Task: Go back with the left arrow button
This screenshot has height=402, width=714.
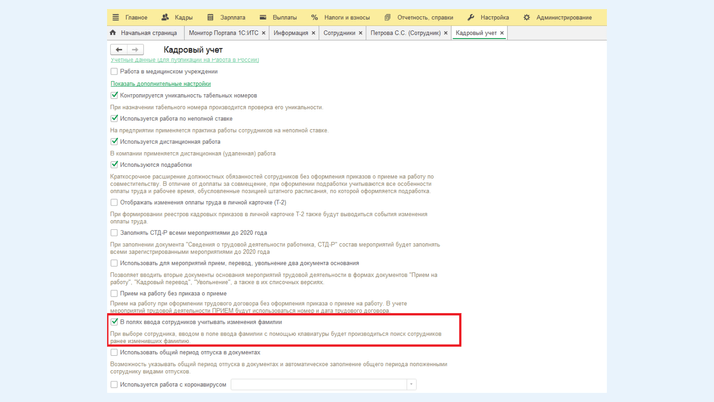Action: point(119,49)
